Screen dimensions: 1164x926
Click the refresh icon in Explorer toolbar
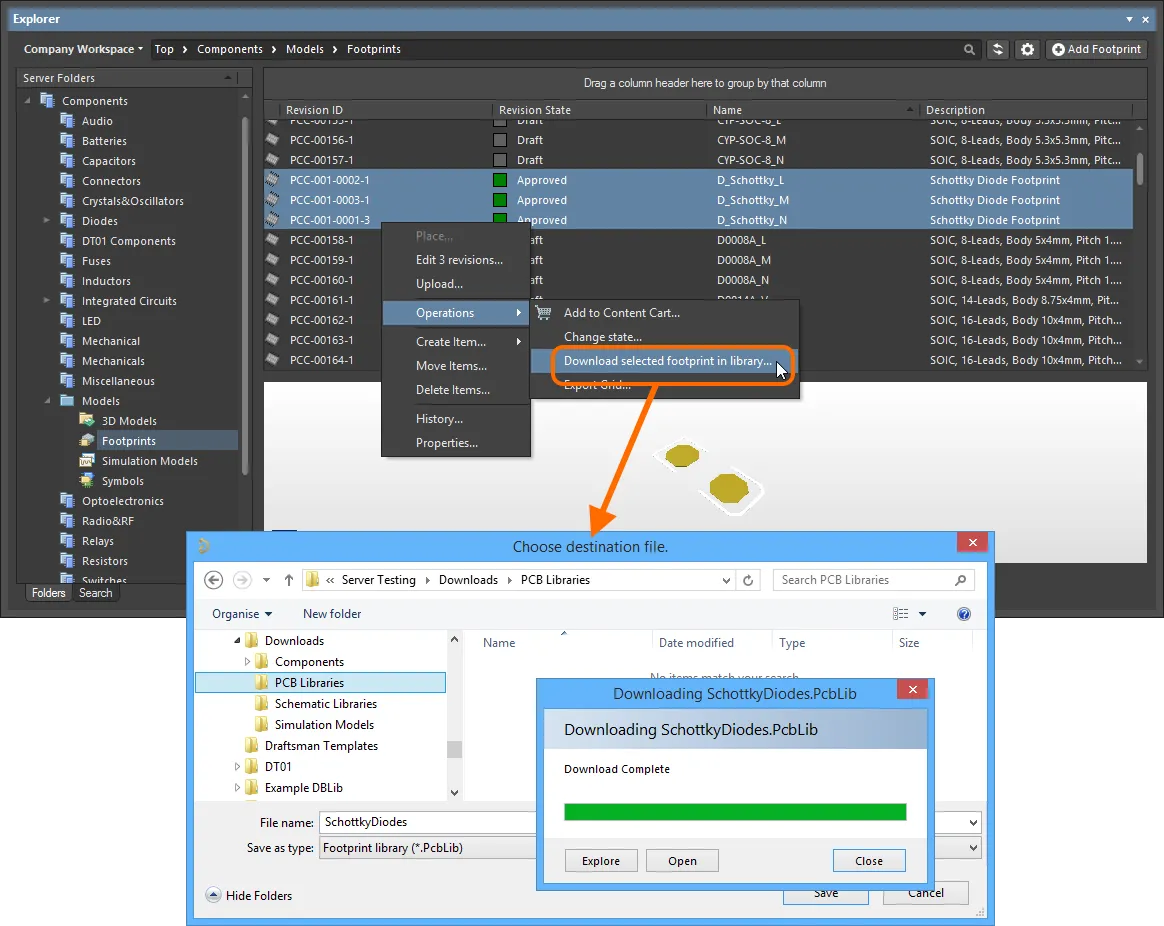pyautogui.click(x=997, y=49)
